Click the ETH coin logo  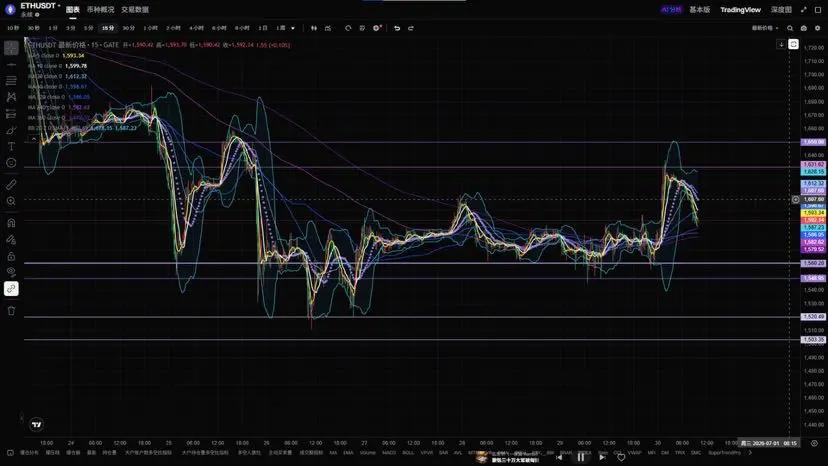point(10,10)
